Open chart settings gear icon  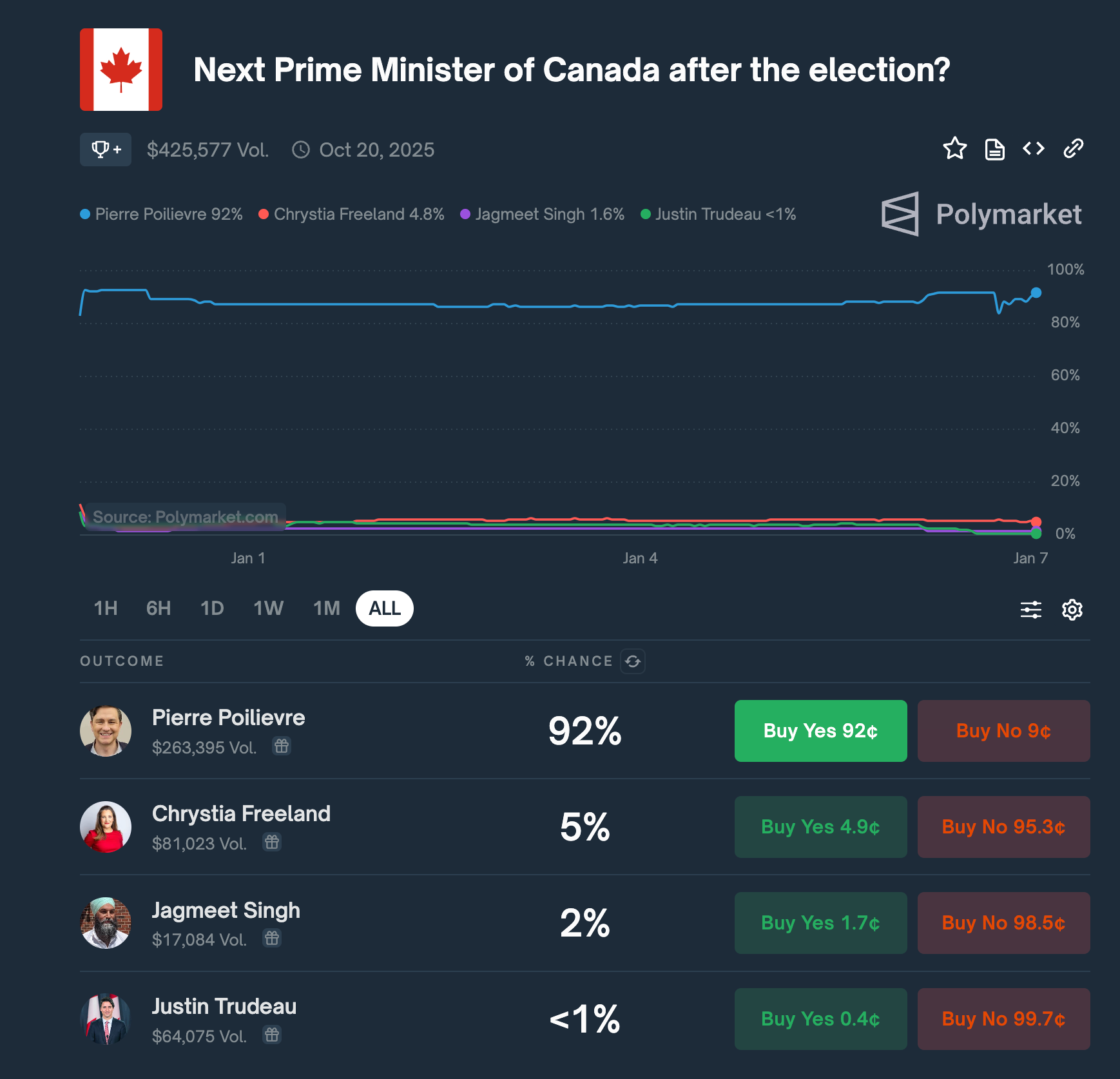(x=1072, y=609)
